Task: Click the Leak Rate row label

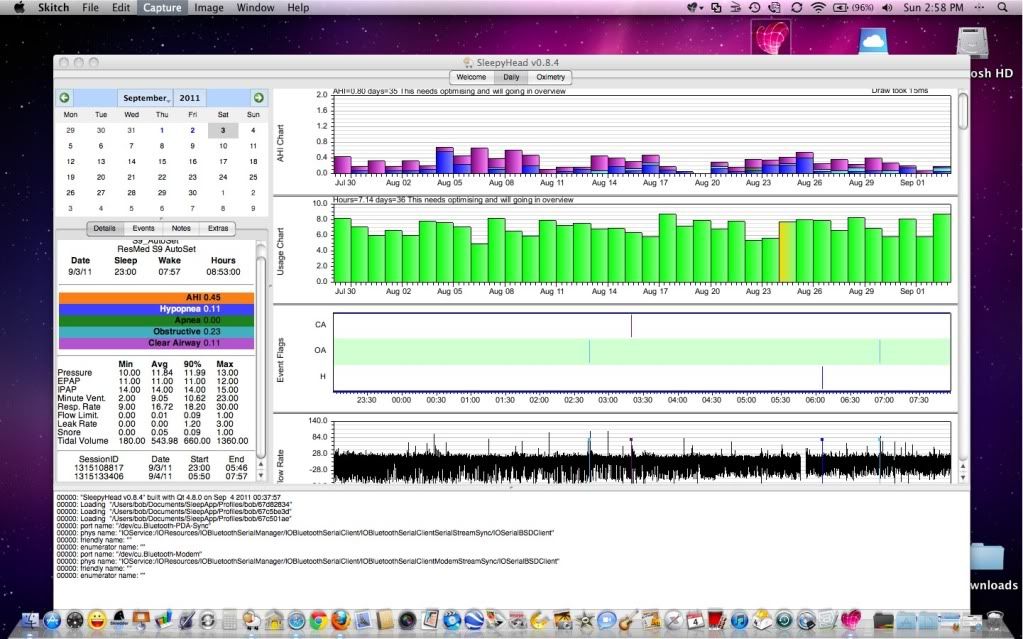Action: pyautogui.click(x=77, y=424)
